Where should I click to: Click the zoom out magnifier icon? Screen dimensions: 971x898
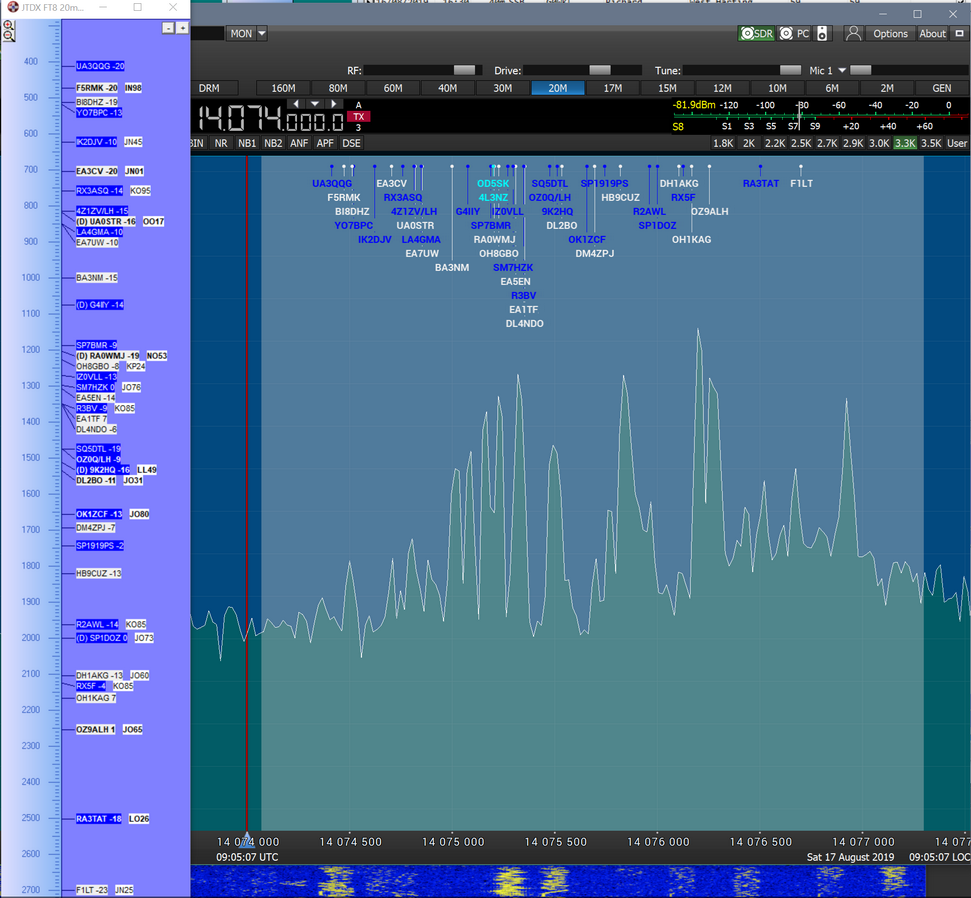click(8, 36)
